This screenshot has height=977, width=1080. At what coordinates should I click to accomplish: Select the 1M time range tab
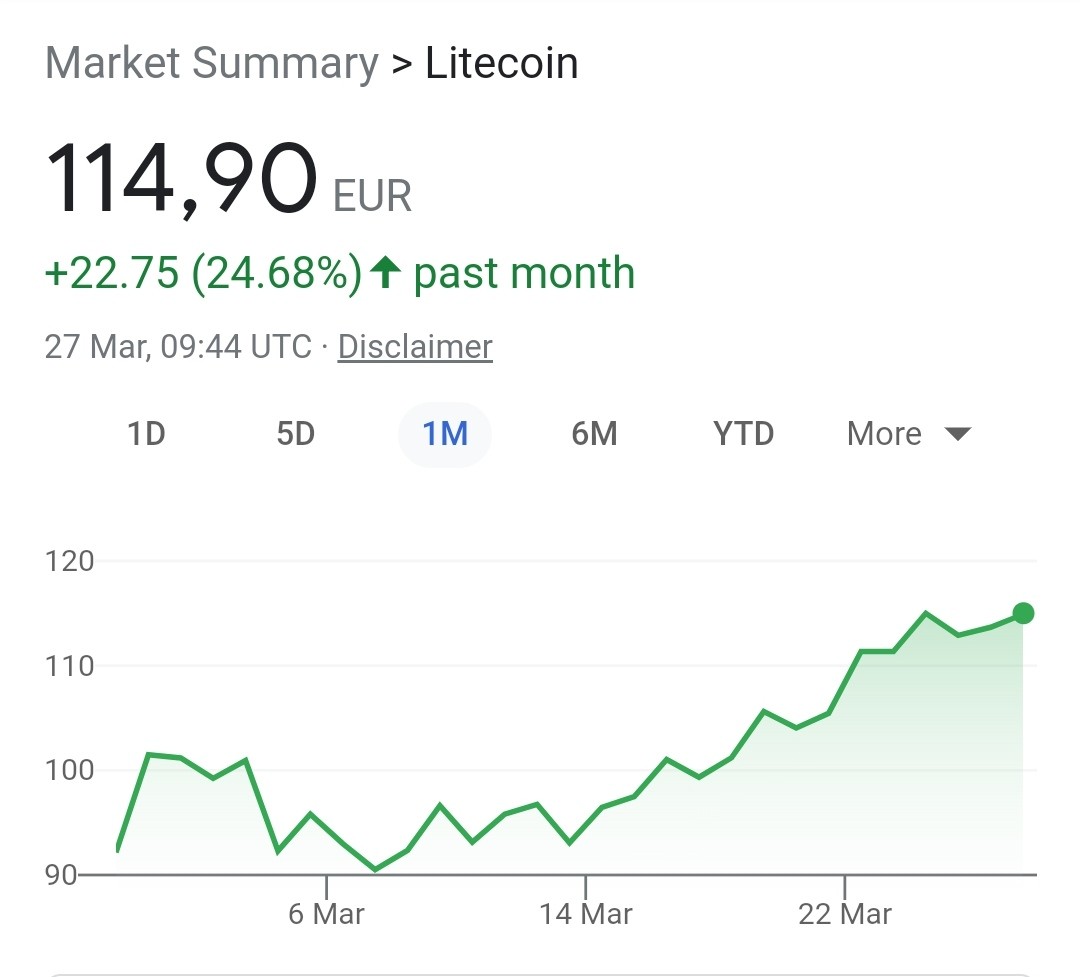(x=445, y=434)
